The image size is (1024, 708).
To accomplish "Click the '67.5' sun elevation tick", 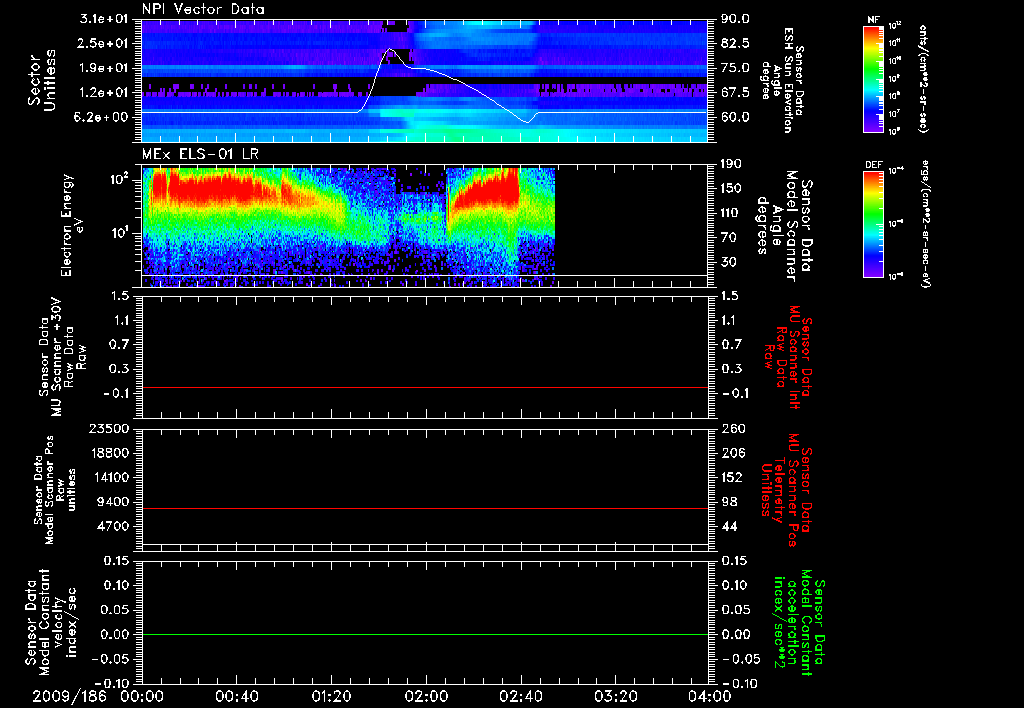I will click(x=735, y=92).
